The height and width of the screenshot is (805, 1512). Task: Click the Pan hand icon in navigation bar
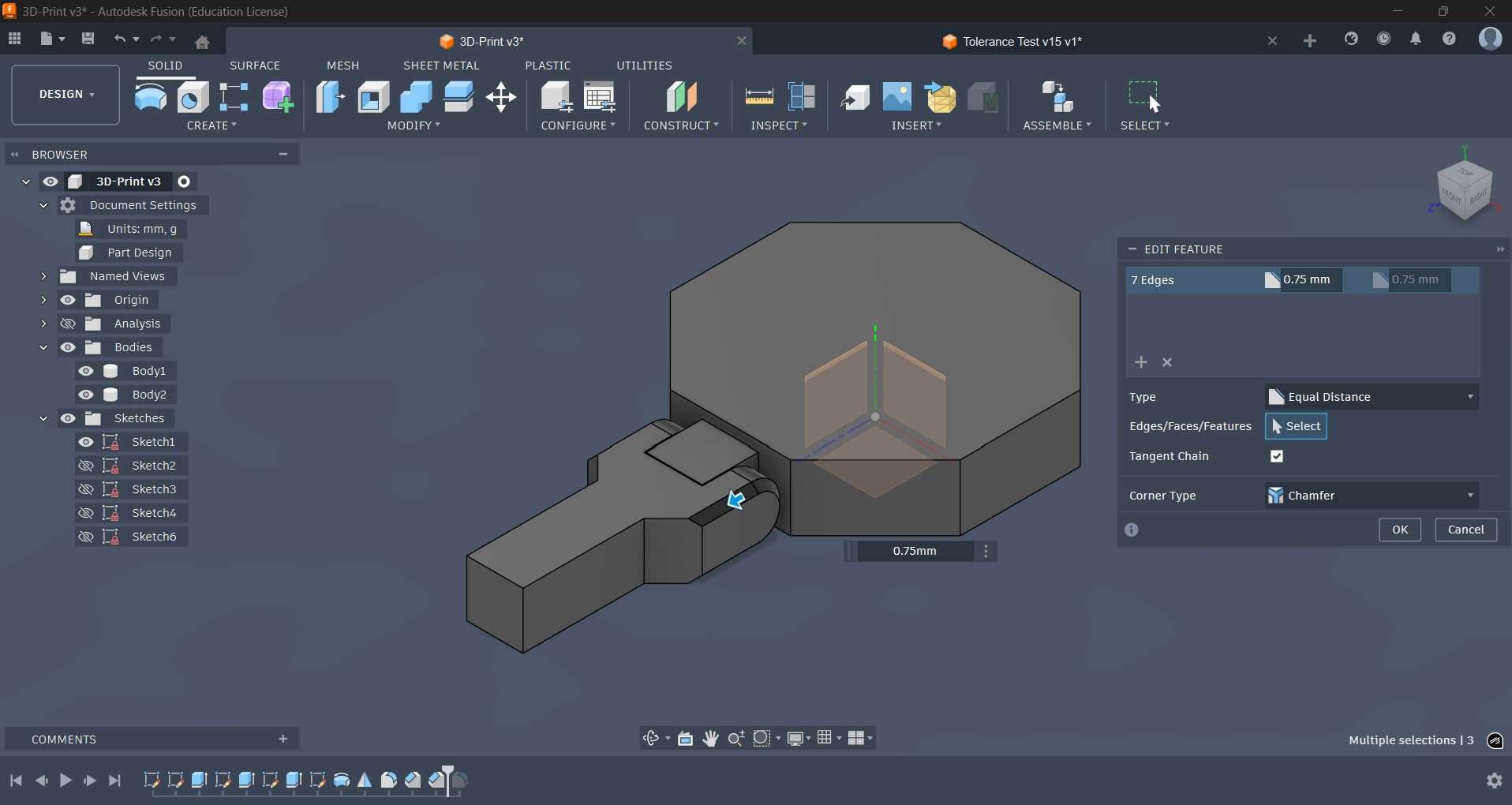tap(711, 739)
